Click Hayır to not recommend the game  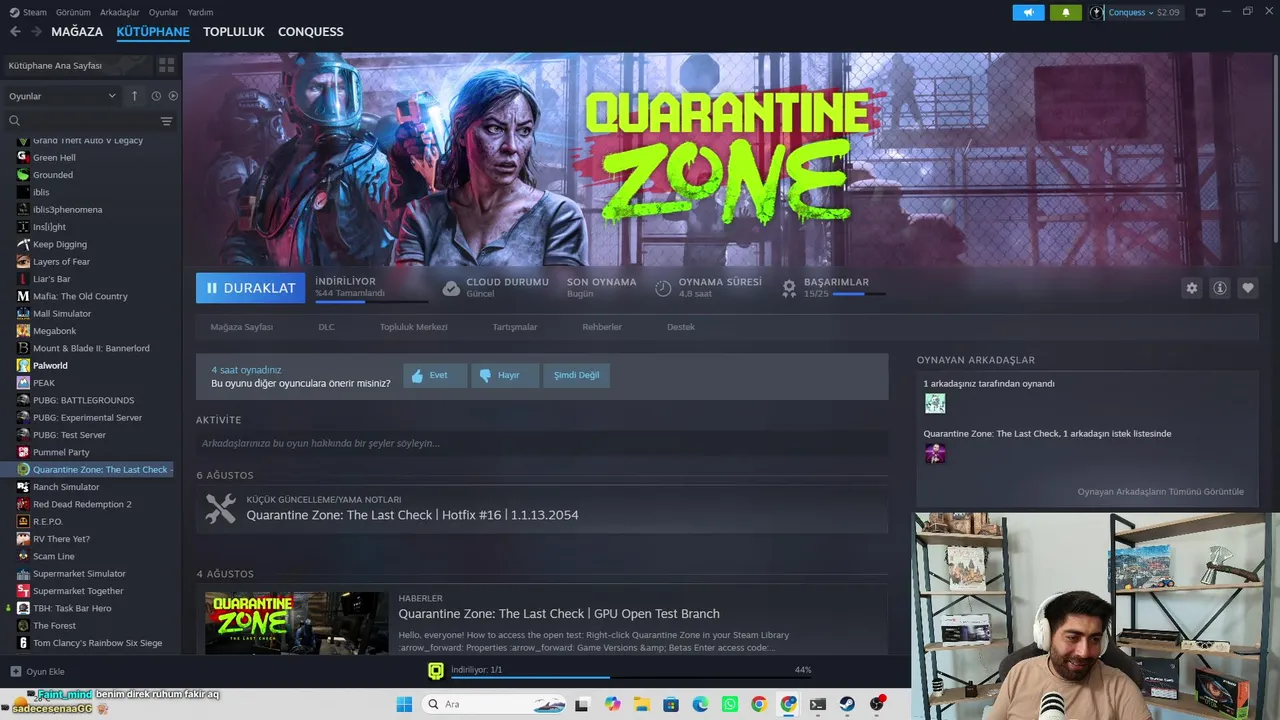point(505,375)
